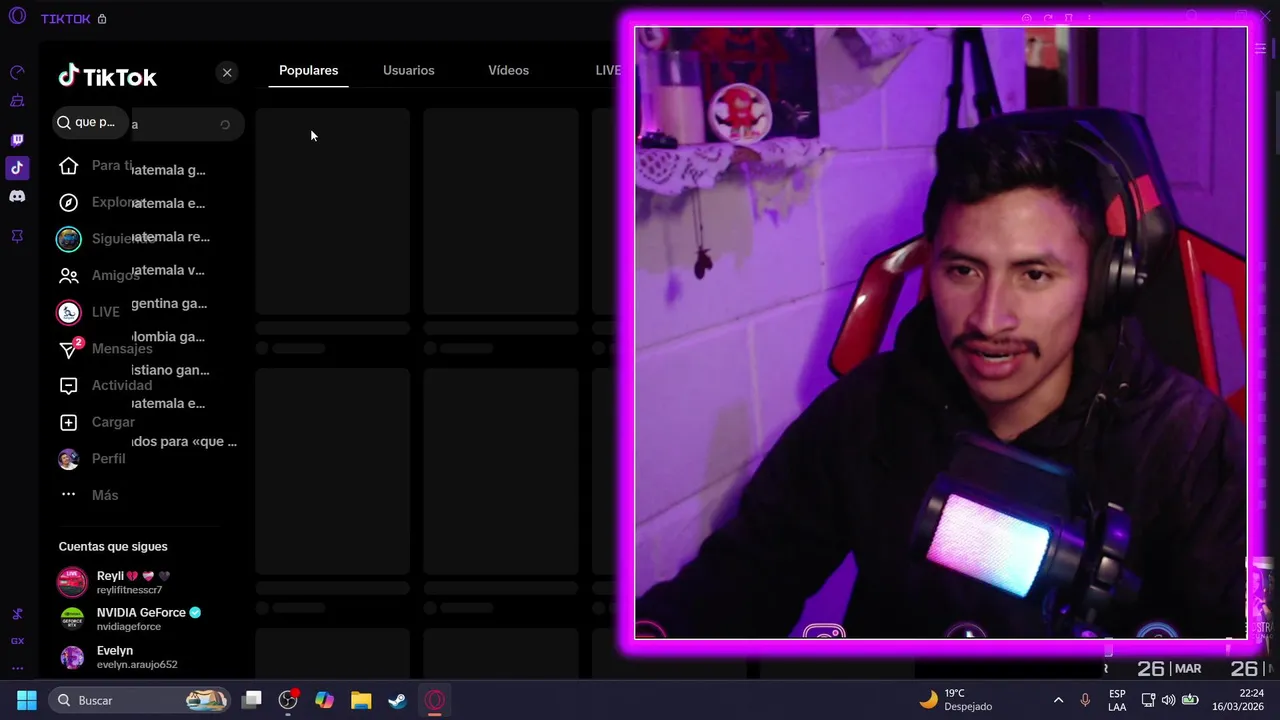Click the taskbar Buscar search box
This screenshot has width=1280, height=720.
pos(140,700)
